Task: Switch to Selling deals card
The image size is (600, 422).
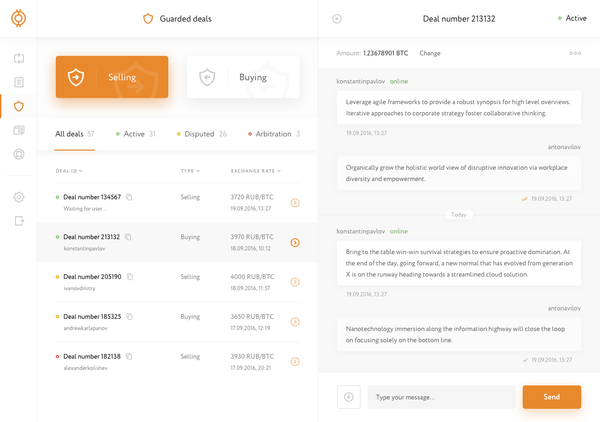Action: [112, 77]
